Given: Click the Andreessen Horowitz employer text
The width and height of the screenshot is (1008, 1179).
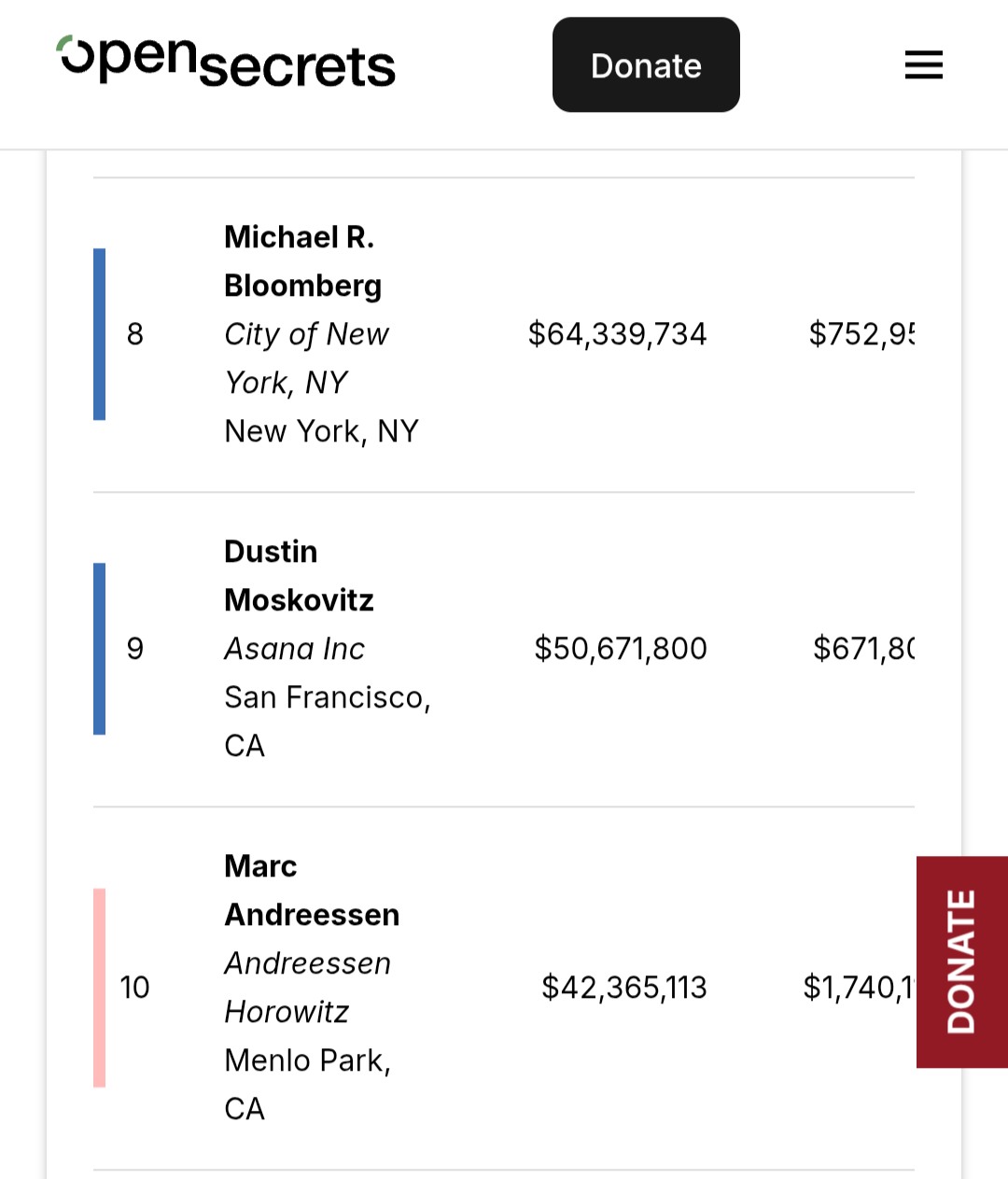Looking at the screenshot, I should point(308,988).
